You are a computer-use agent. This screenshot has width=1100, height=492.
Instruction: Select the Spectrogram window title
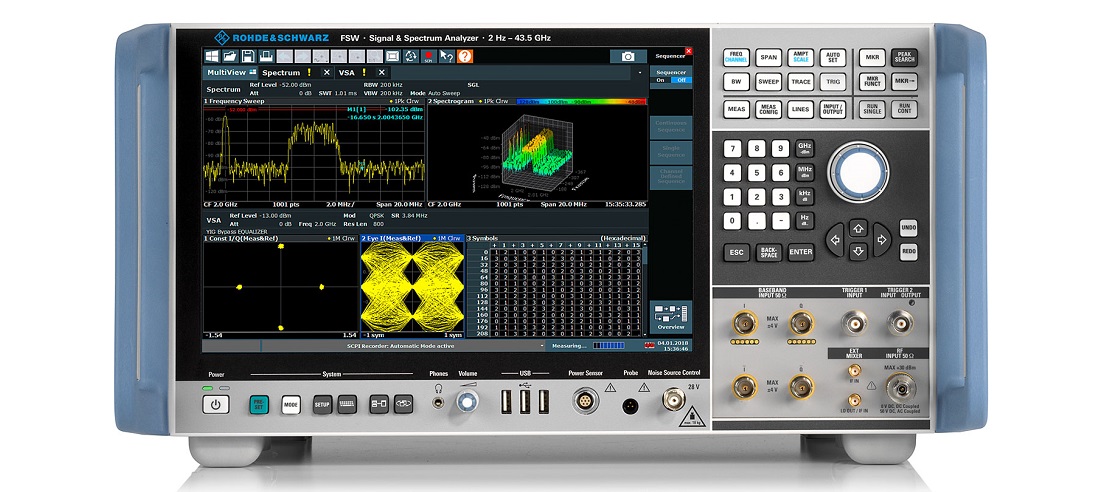451,102
